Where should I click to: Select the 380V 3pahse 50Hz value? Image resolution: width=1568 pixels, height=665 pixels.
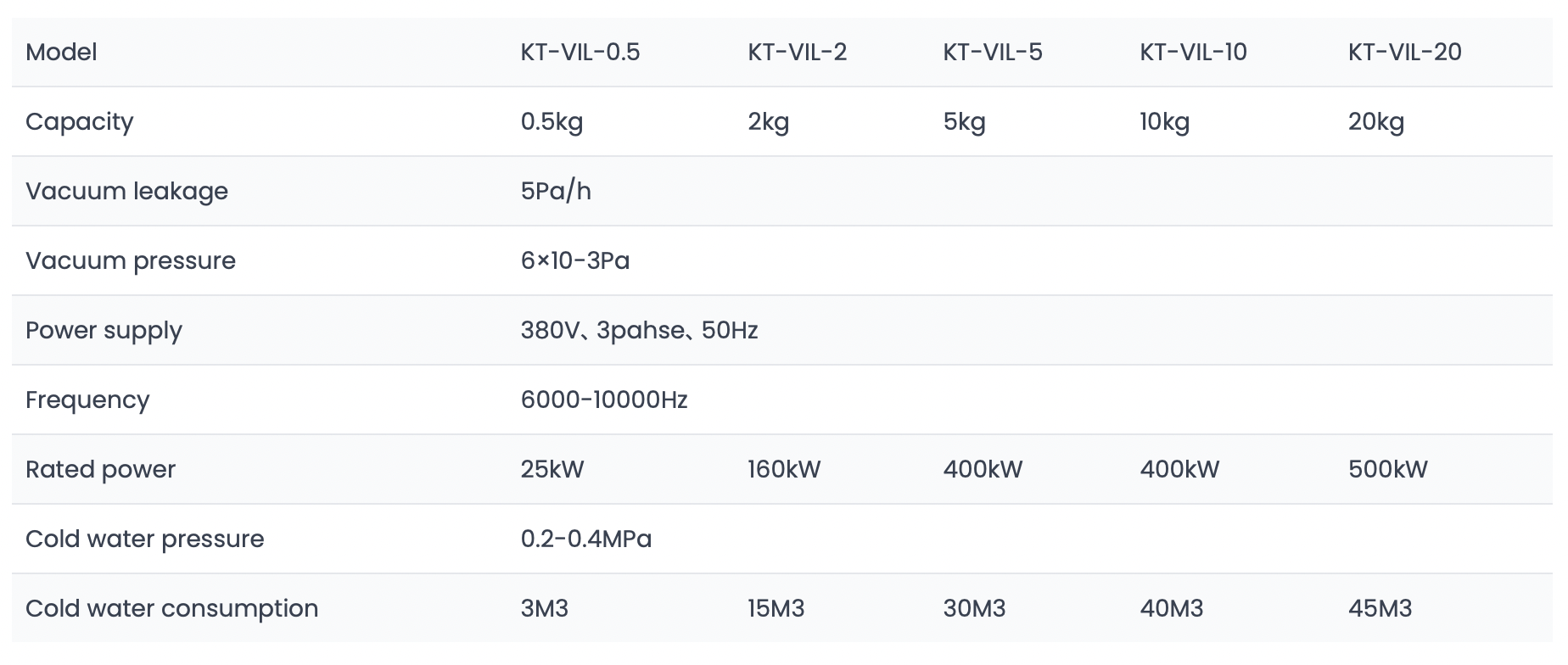click(x=639, y=330)
